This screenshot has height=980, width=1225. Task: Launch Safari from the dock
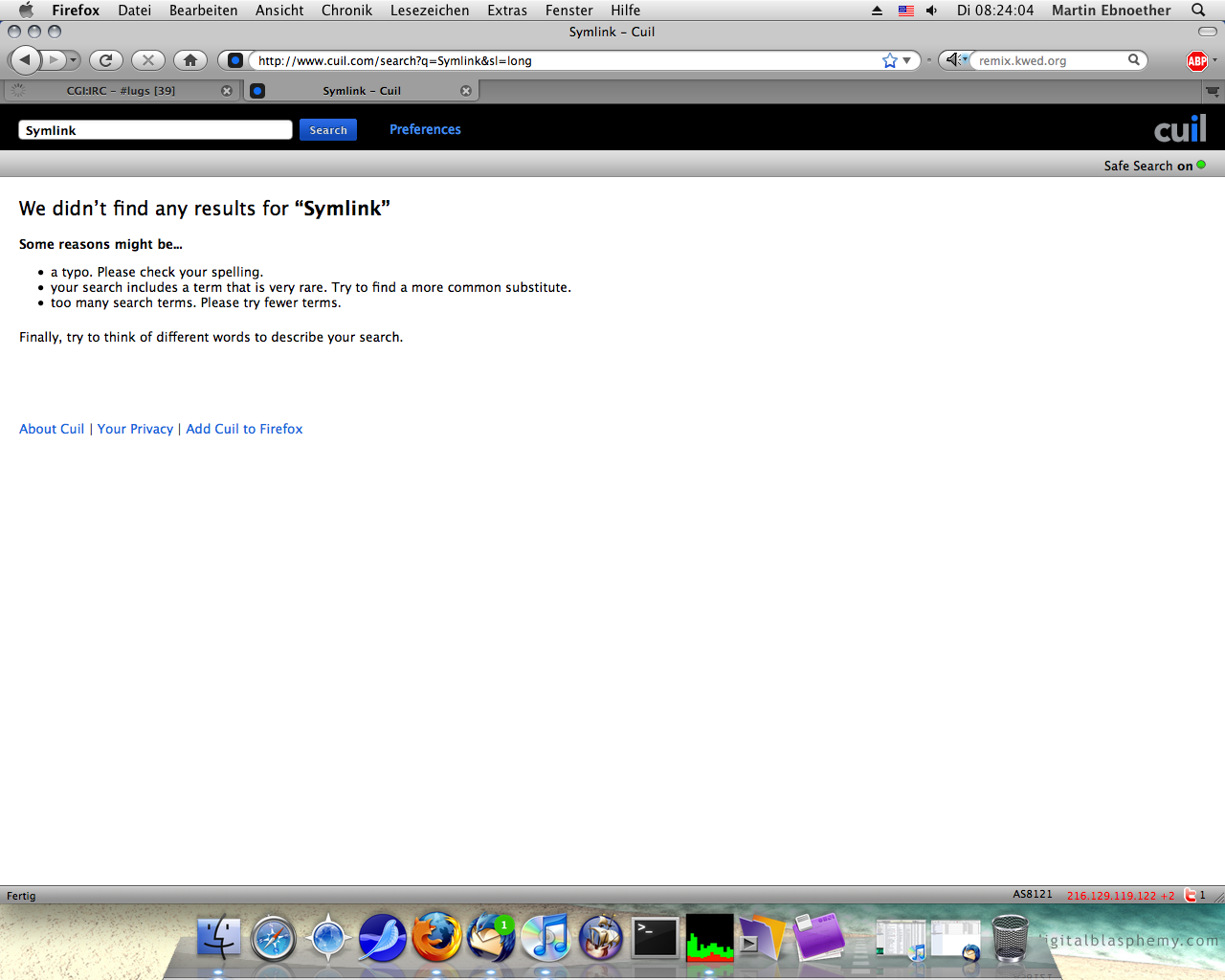click(x=274, y=938)
